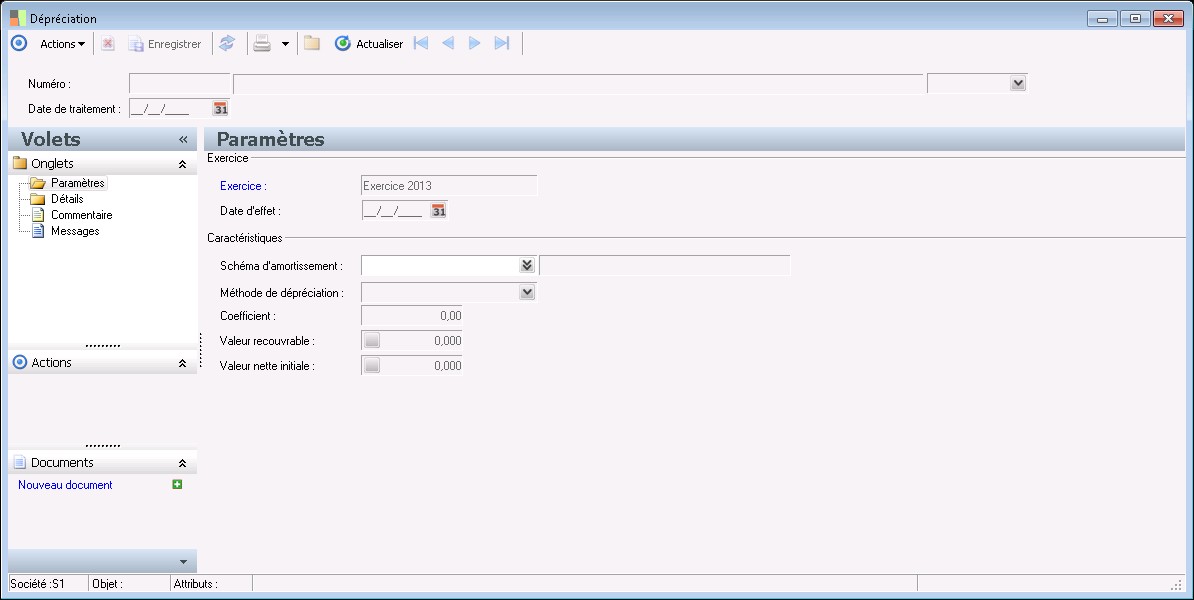Click the printer icon in toolbar
Viewport: 1194px width, 600px height.
pos(261,43)
